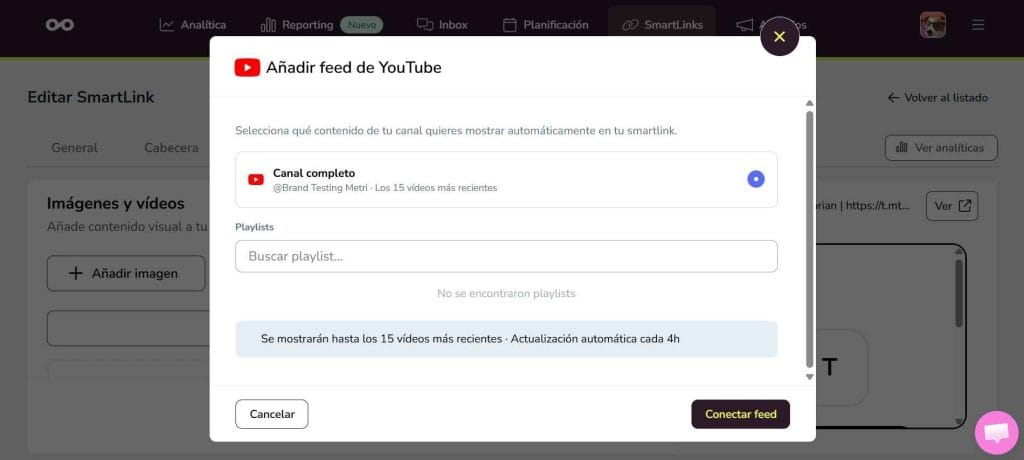Switch to the General tab
1024x460 pixels.
click(74, 148)
